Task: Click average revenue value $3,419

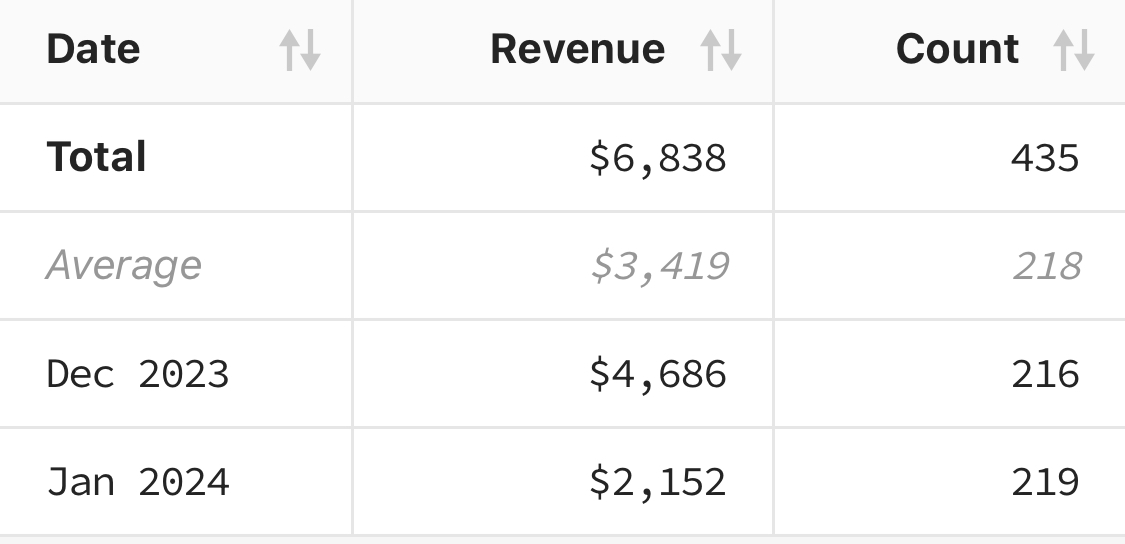Action: (x=657, y=266)
